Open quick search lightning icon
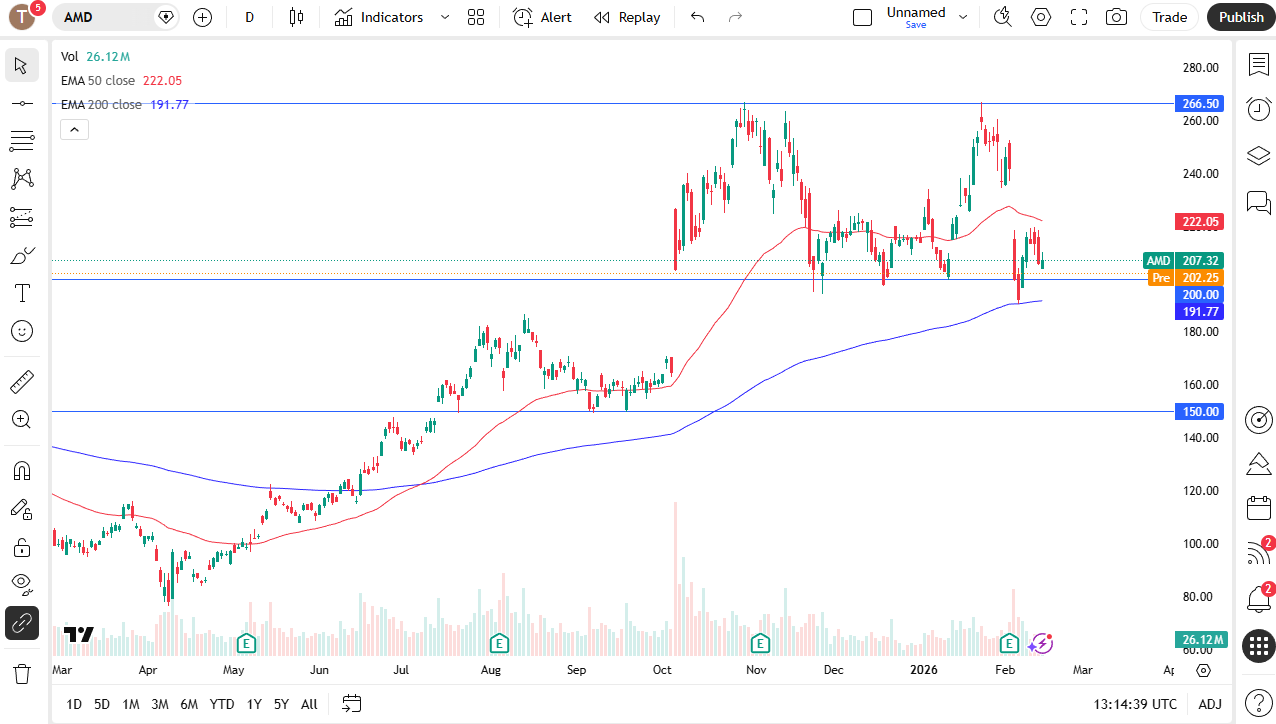The height and width of the screenshot is (724, 1276). pos(1002,17)
